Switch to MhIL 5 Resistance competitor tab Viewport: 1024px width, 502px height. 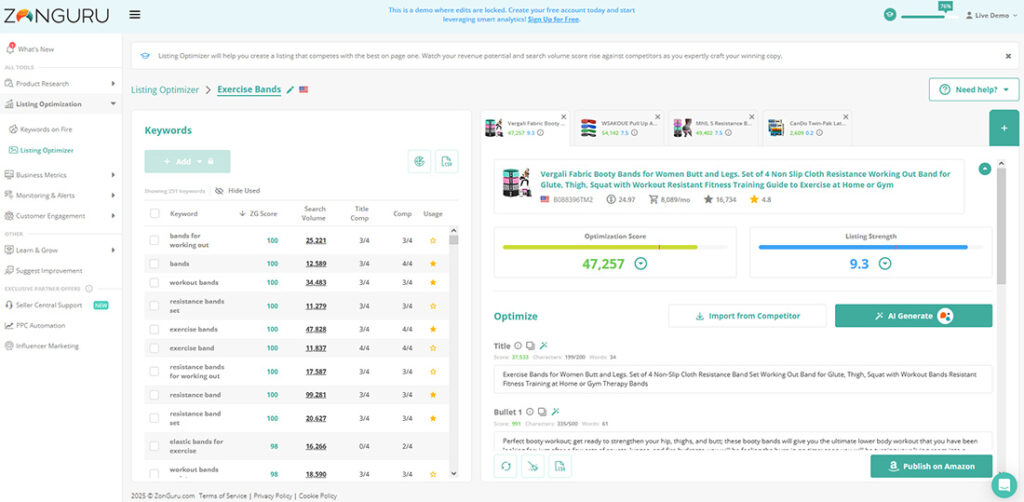click(712, 127)
